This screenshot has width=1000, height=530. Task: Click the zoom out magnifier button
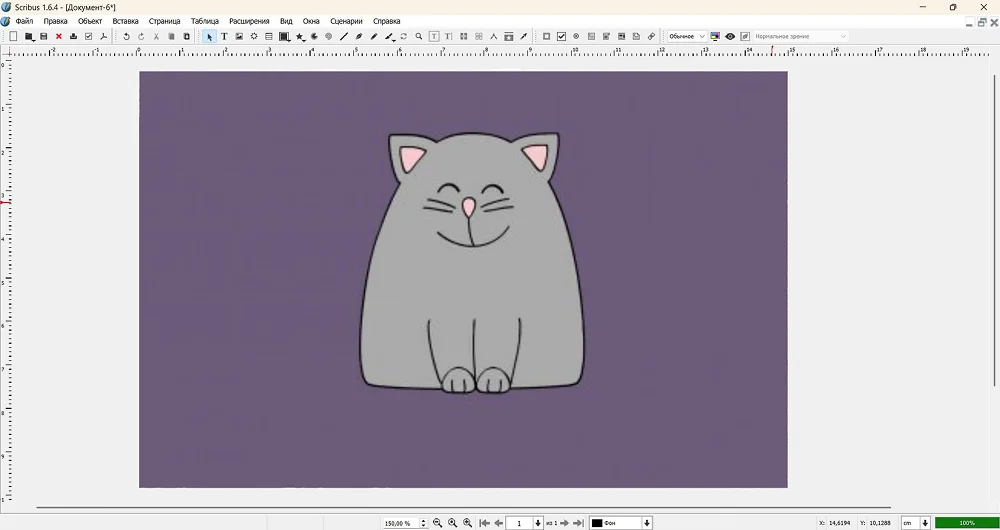pos(437,523)
